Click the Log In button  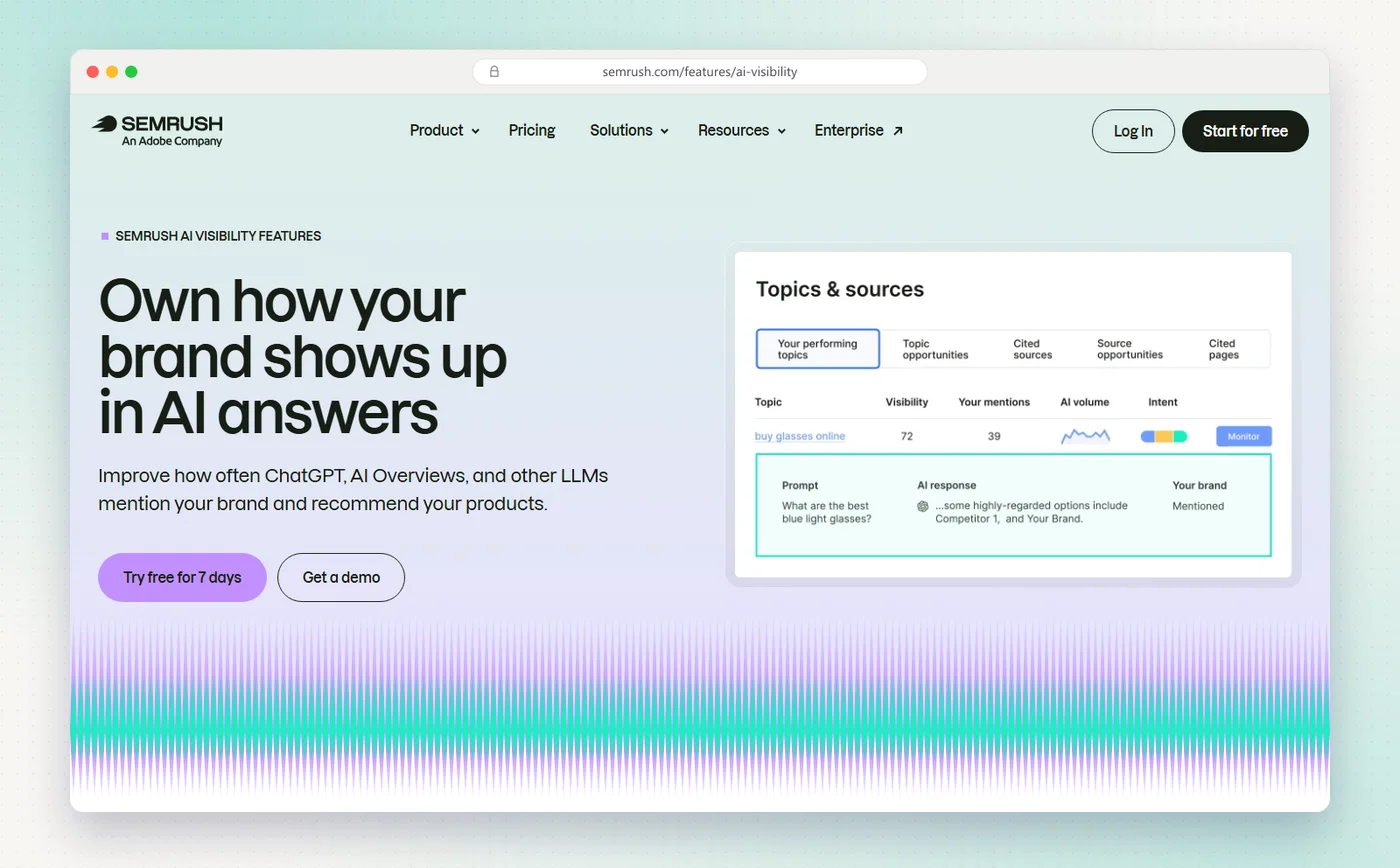pos(1133,131)
